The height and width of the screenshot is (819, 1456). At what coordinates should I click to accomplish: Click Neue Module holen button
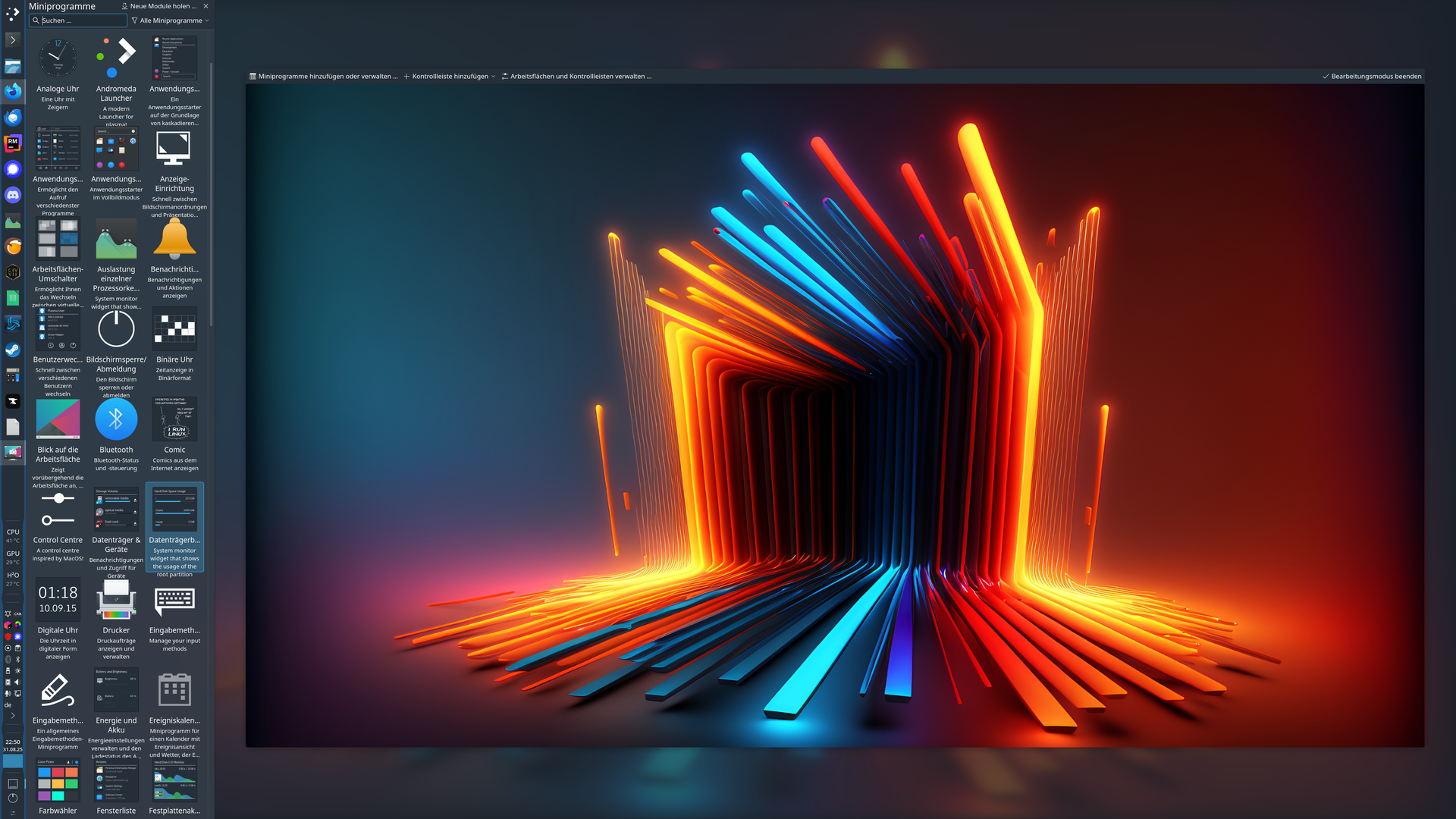[x=159, y=6]
